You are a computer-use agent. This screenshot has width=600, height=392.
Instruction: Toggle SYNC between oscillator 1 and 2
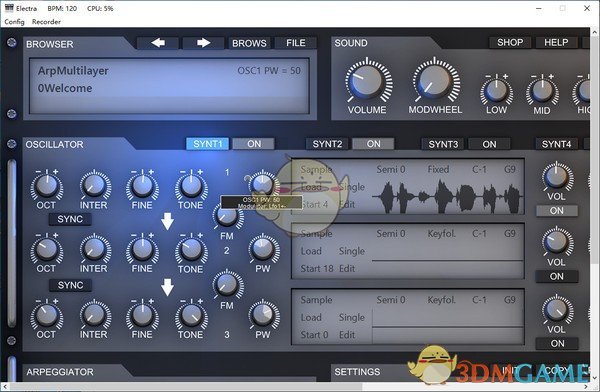coord(70,219)
